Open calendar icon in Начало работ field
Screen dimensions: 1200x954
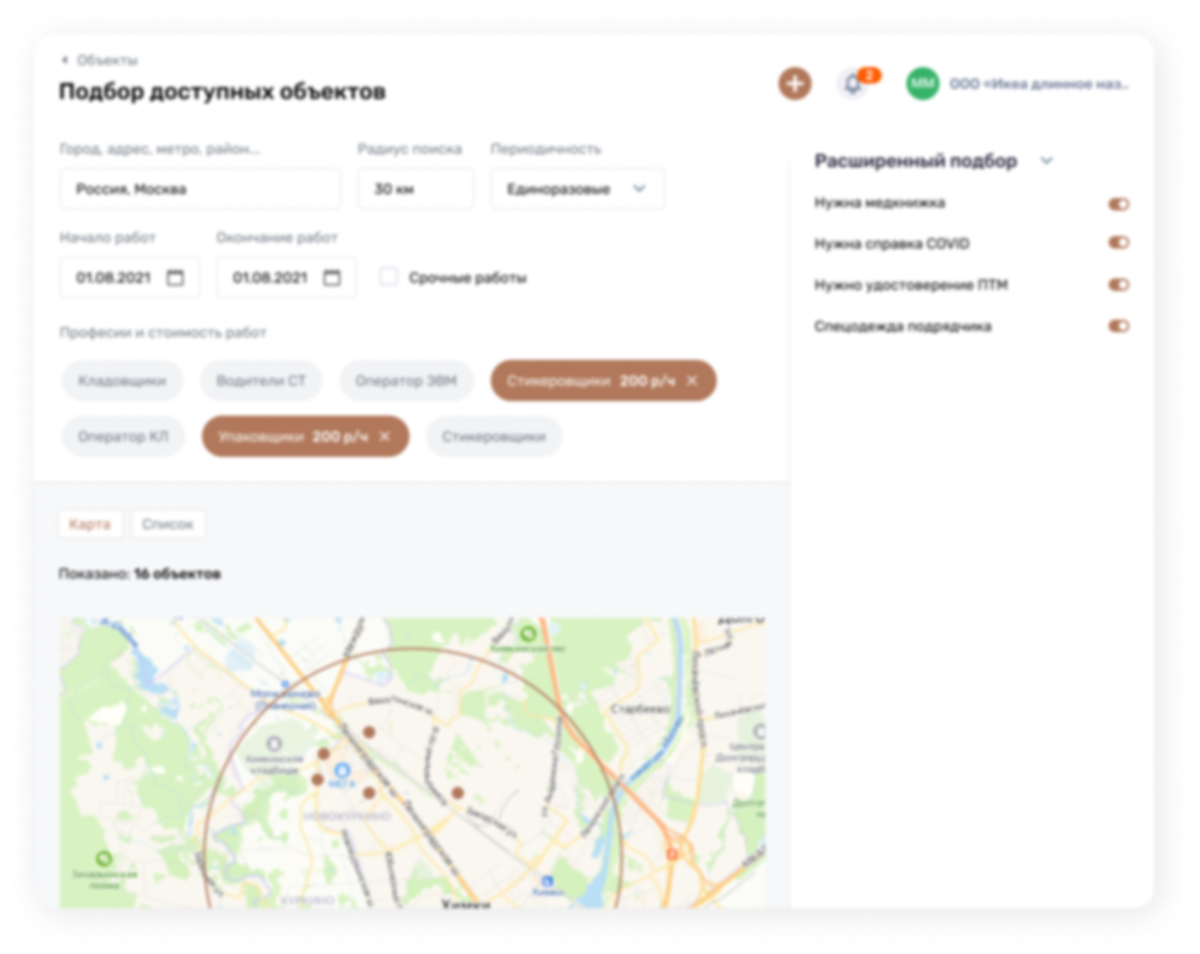pyautogui.click(x=175, y=278)
